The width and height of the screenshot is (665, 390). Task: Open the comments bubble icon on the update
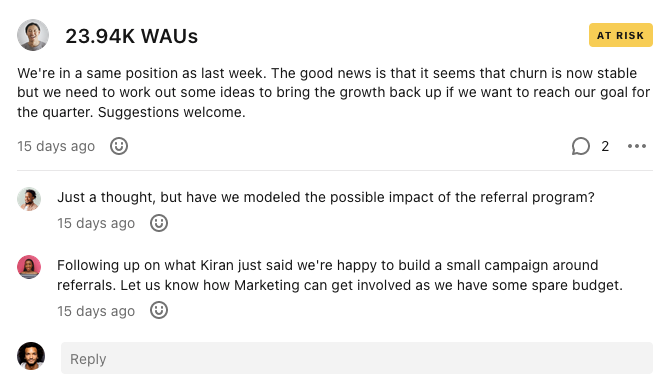click(581, 146)
